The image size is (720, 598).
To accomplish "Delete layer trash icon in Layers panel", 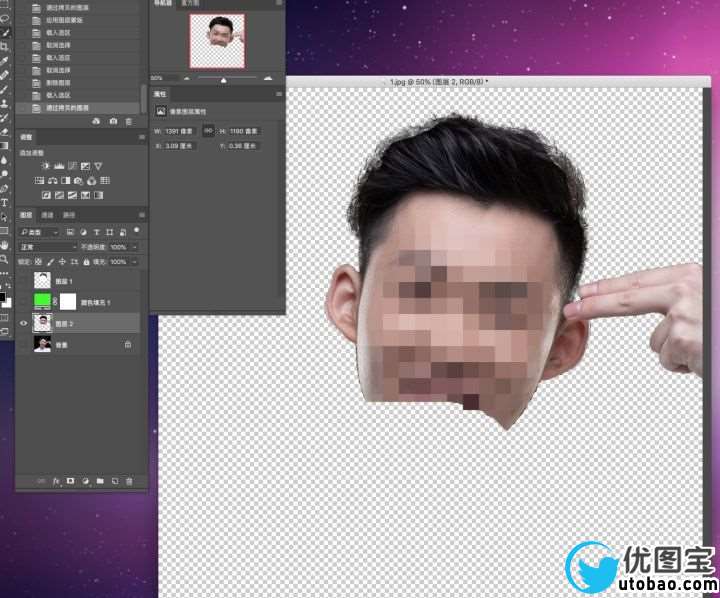I will 129,481.
